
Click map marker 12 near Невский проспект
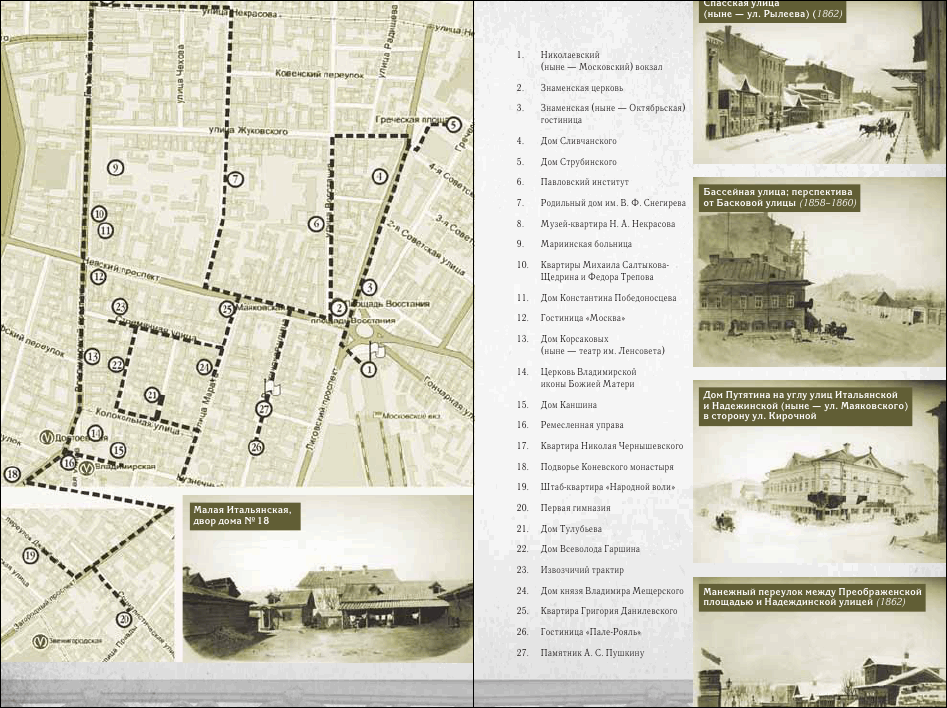(x=98, y=277)
